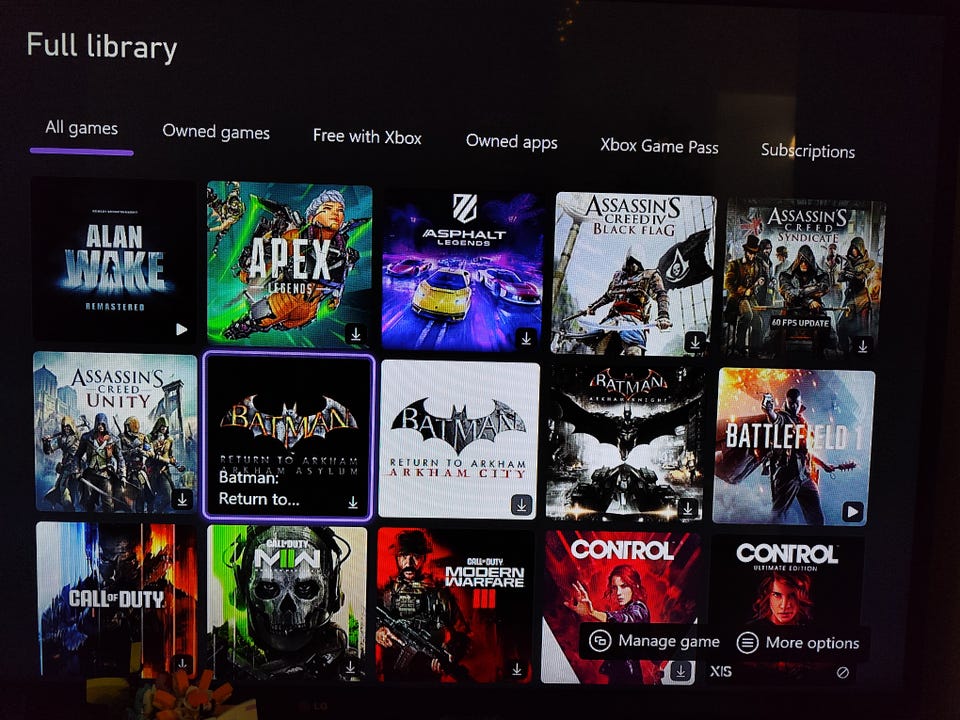Viewport: 960px width, 720px height.
Task: Go to the Owned apps tab
Action: pyautogui.click(x=512, y=141)
